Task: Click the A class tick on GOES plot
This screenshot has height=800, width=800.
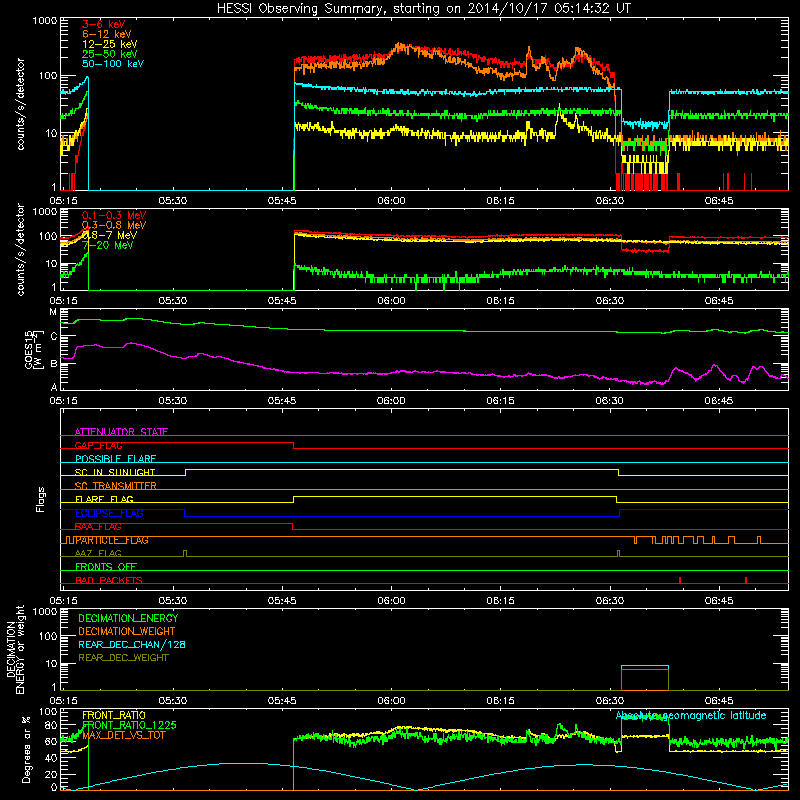Action: (x=54, y=386)
